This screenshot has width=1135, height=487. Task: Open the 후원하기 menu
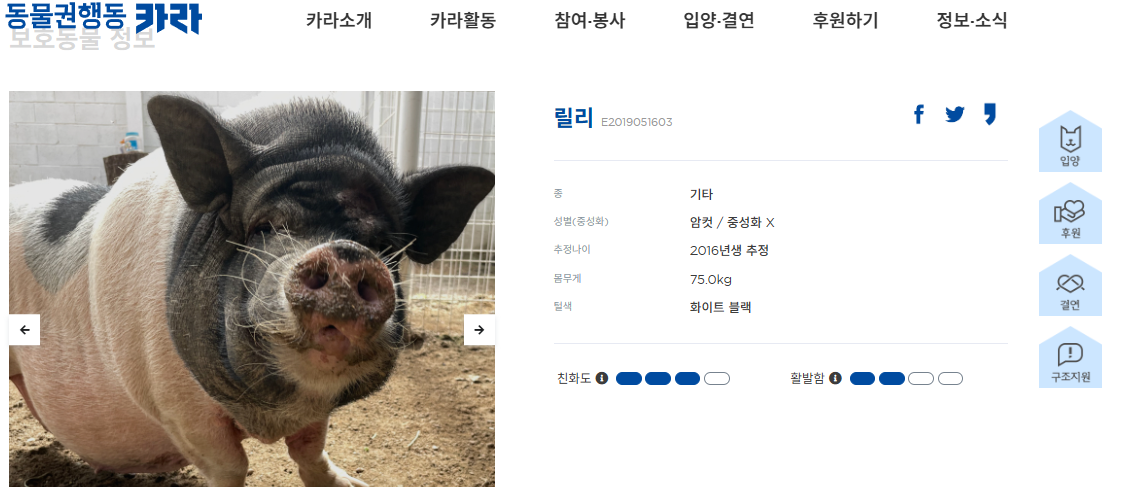[845, 20]
